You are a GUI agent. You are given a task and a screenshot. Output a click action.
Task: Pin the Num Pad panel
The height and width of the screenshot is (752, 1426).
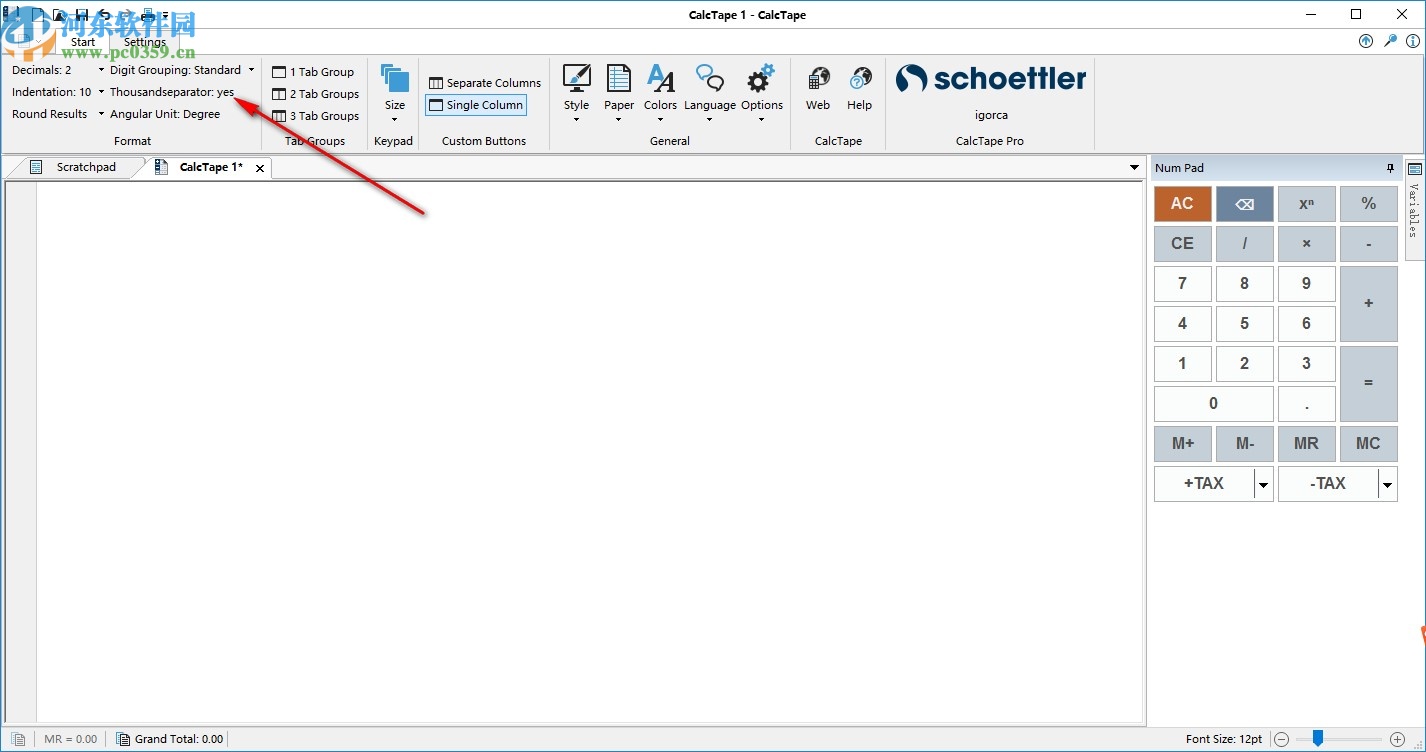click(x=1390, y=168)
